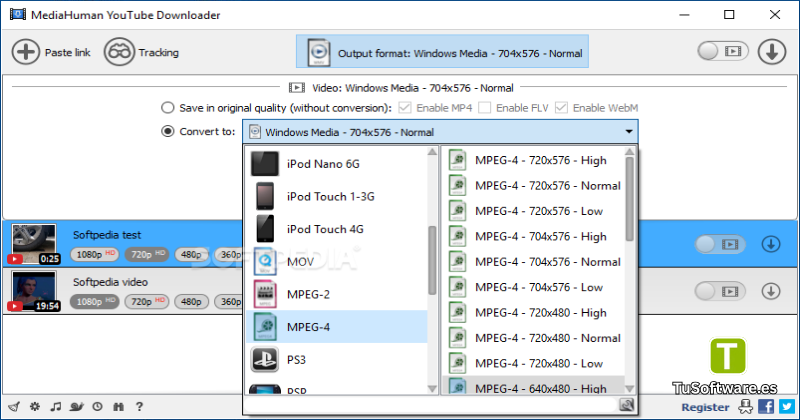Click the music note icon

point(56,407)
